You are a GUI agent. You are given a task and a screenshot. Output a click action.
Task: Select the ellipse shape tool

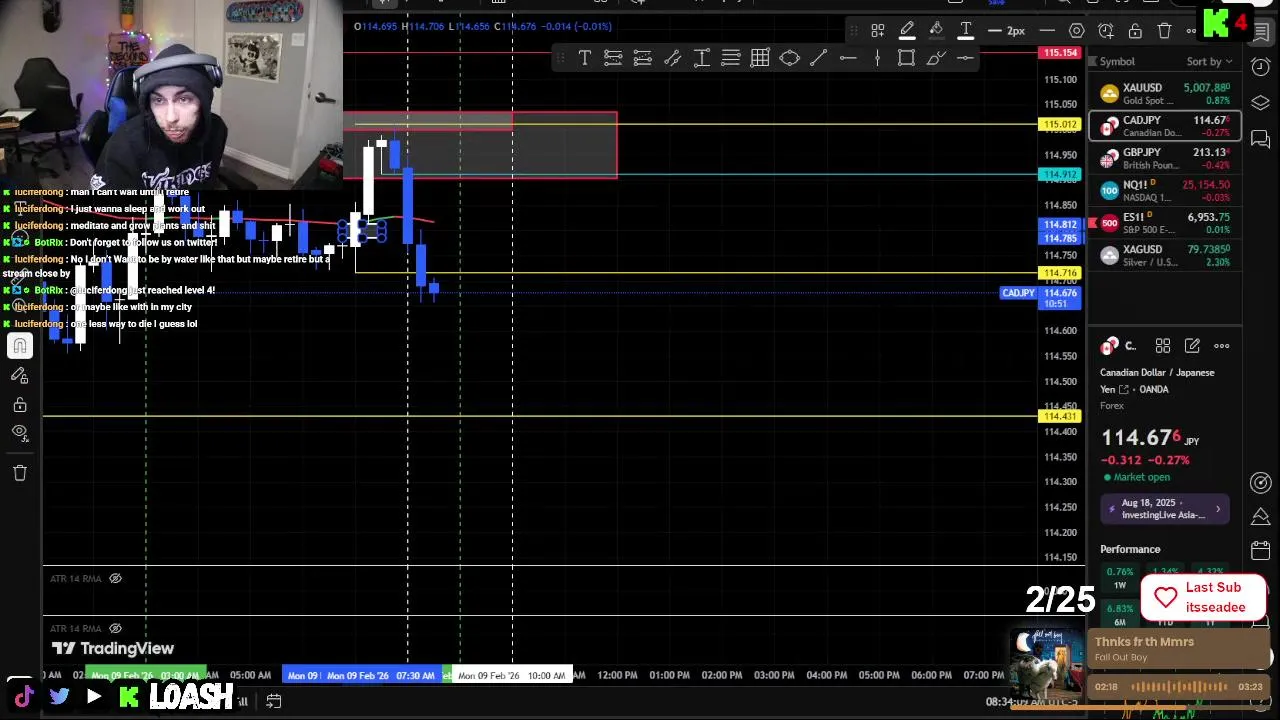click(789, 58)
